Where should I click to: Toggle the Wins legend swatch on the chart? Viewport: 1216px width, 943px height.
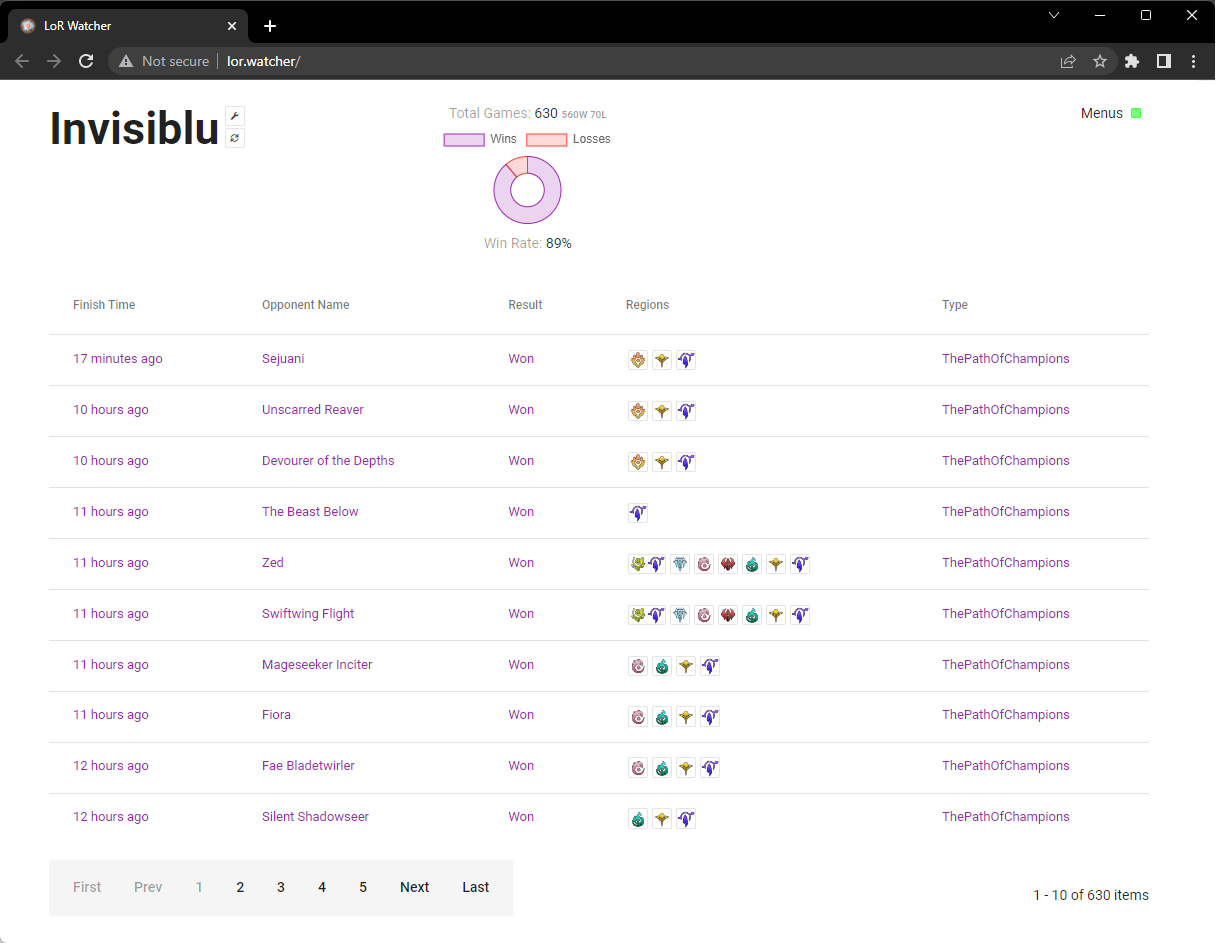464,139
